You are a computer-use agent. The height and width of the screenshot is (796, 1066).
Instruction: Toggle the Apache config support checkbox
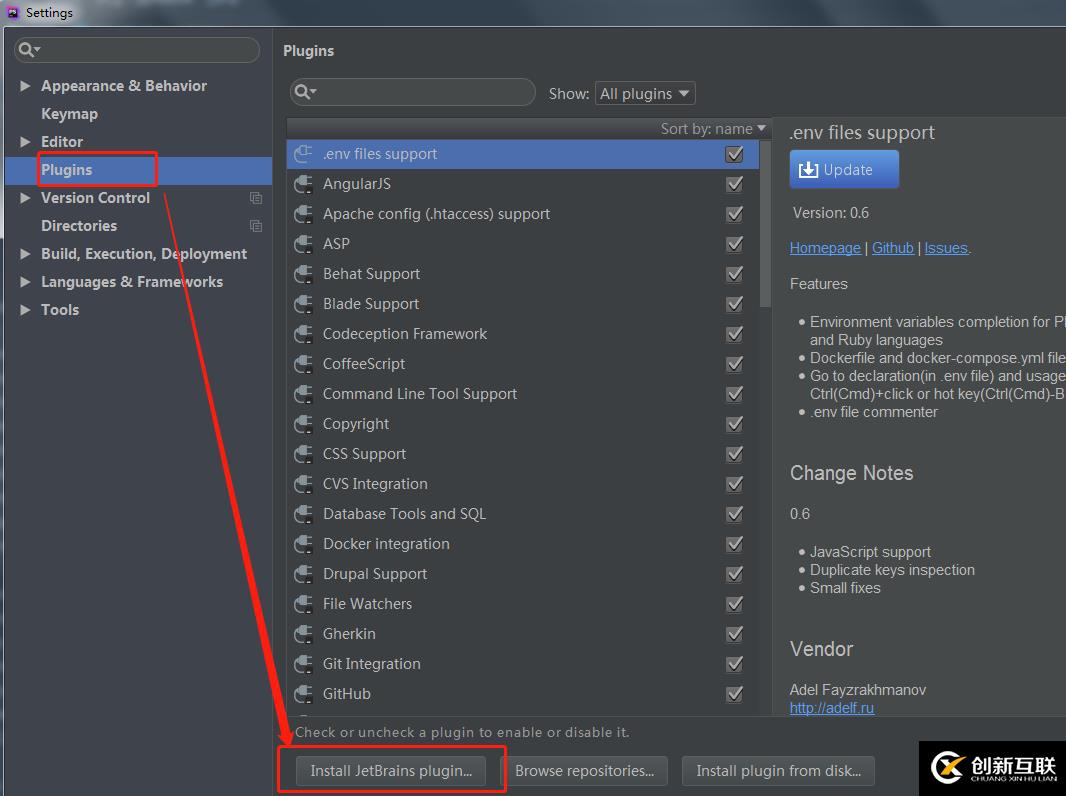(734, 214)
